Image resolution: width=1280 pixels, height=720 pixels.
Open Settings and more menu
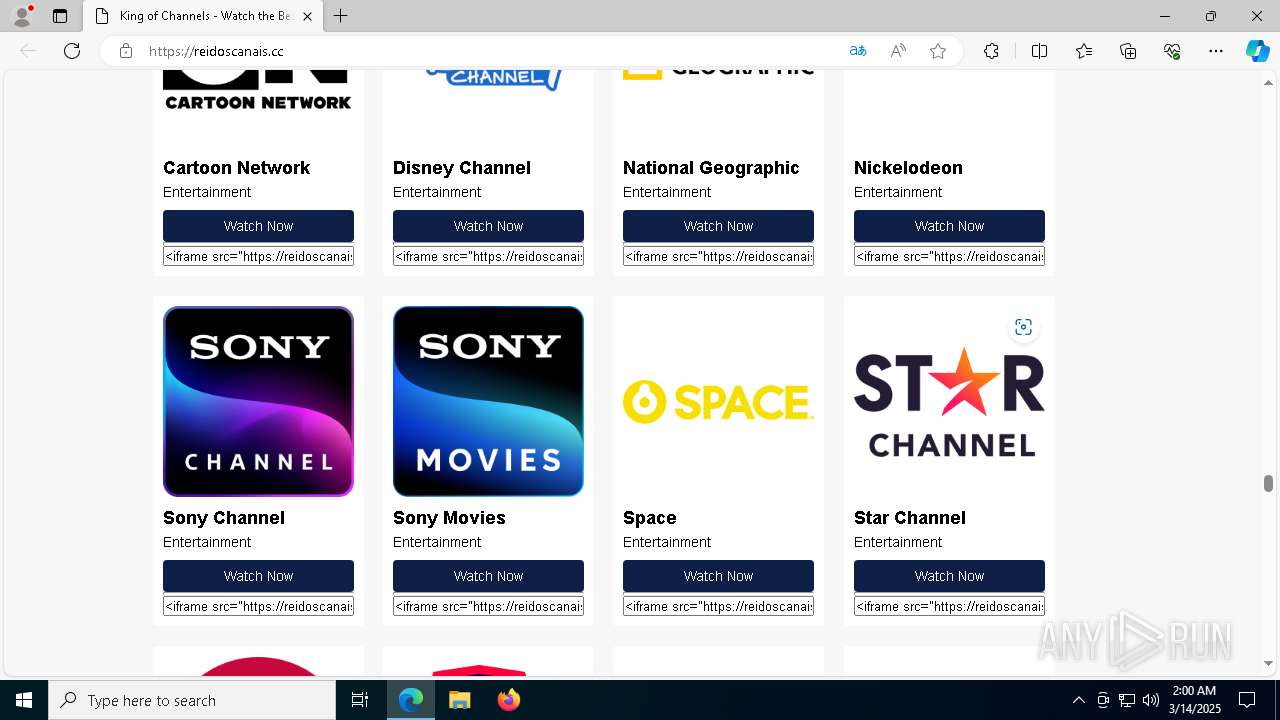[x=1216, y=51]
